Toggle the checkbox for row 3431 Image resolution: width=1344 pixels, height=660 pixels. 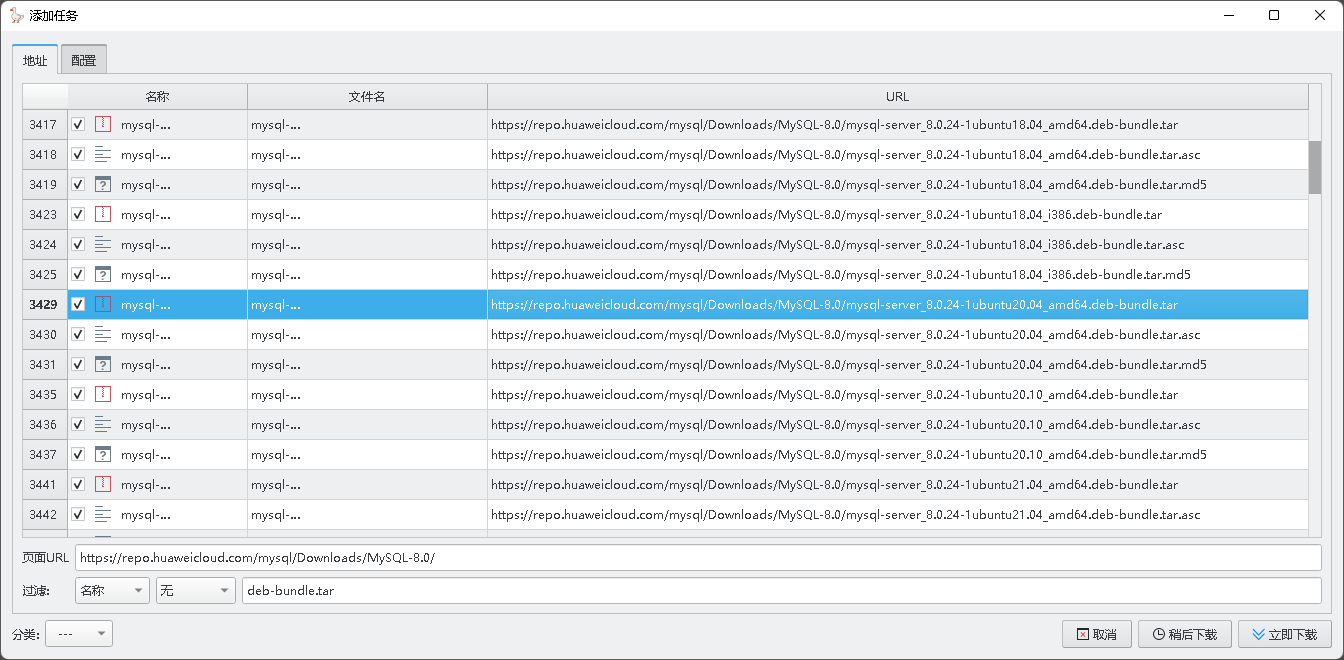click(x=78, y=365)
